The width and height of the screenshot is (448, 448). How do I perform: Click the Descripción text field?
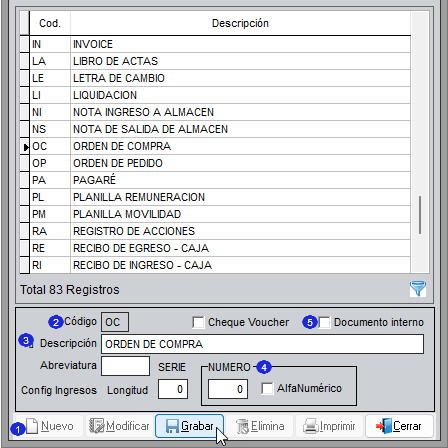pos(262,344)
